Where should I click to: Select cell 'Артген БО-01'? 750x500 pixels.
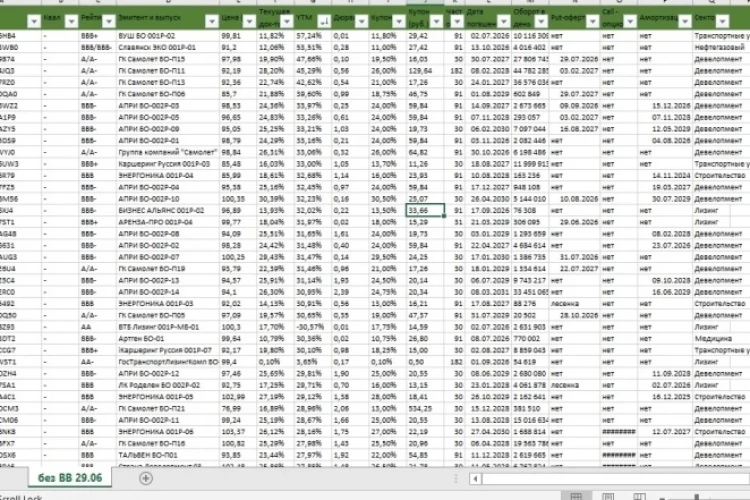point(168,339)
